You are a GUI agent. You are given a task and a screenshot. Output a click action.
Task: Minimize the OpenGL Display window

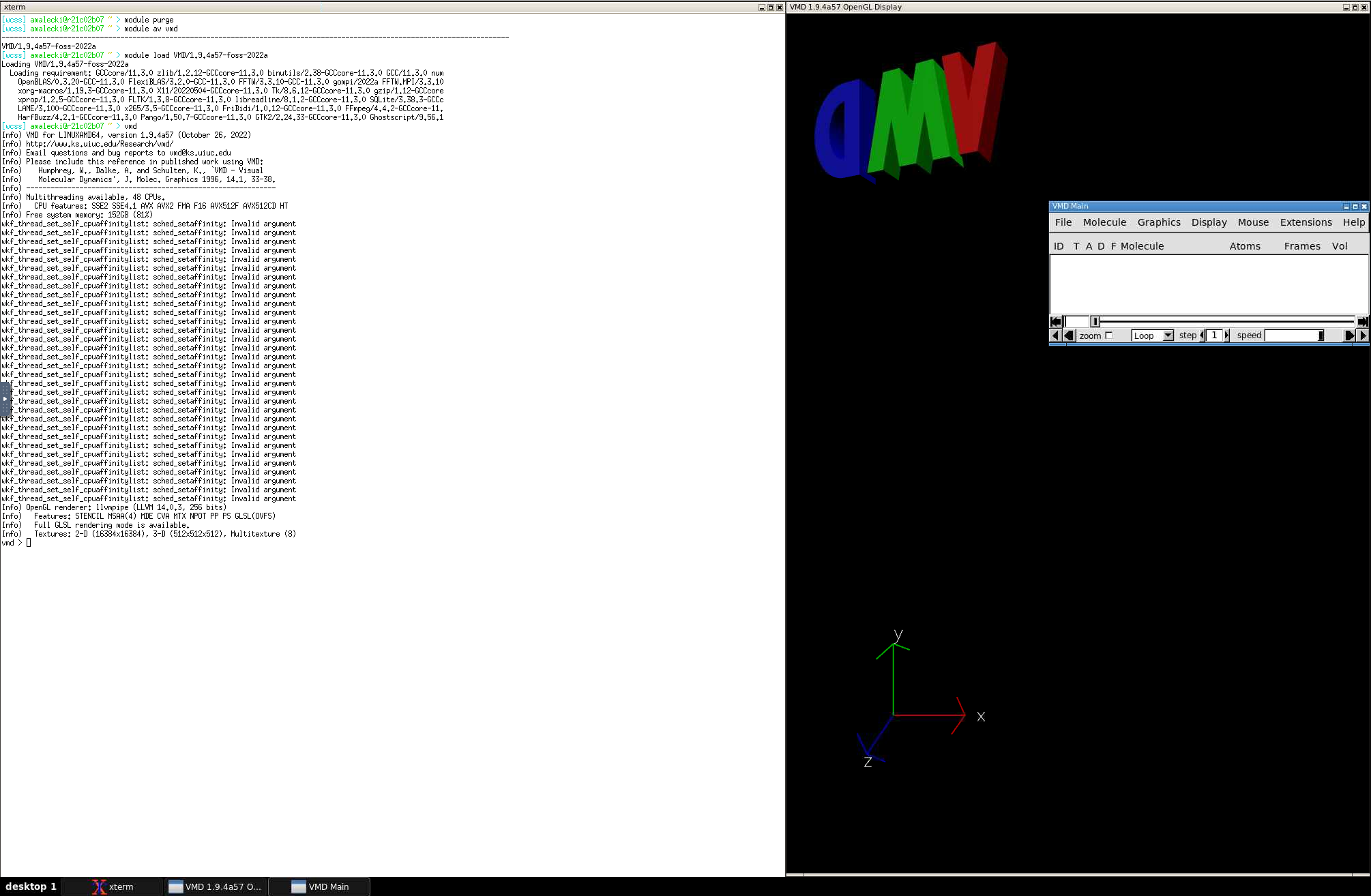click(x=1346, y=8)
